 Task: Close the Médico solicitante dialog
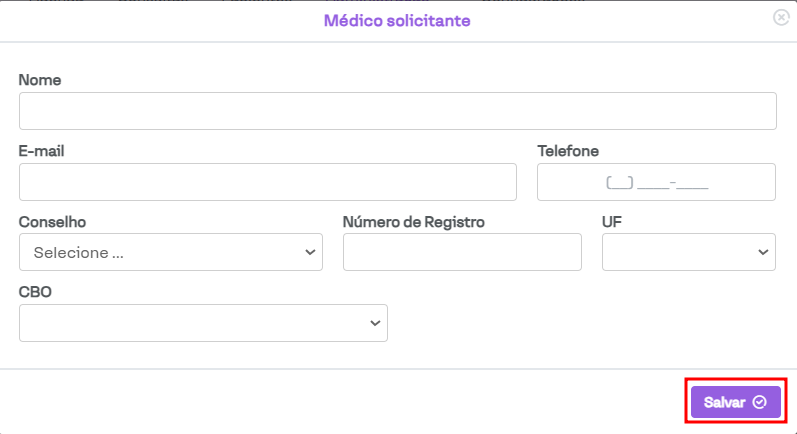pos(781,18)
